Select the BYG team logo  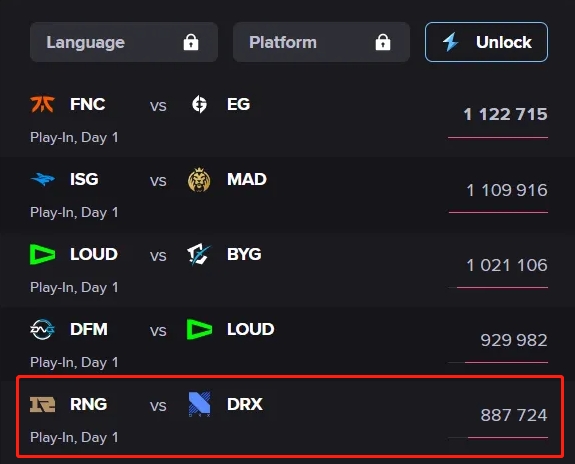tap(199, 254)
